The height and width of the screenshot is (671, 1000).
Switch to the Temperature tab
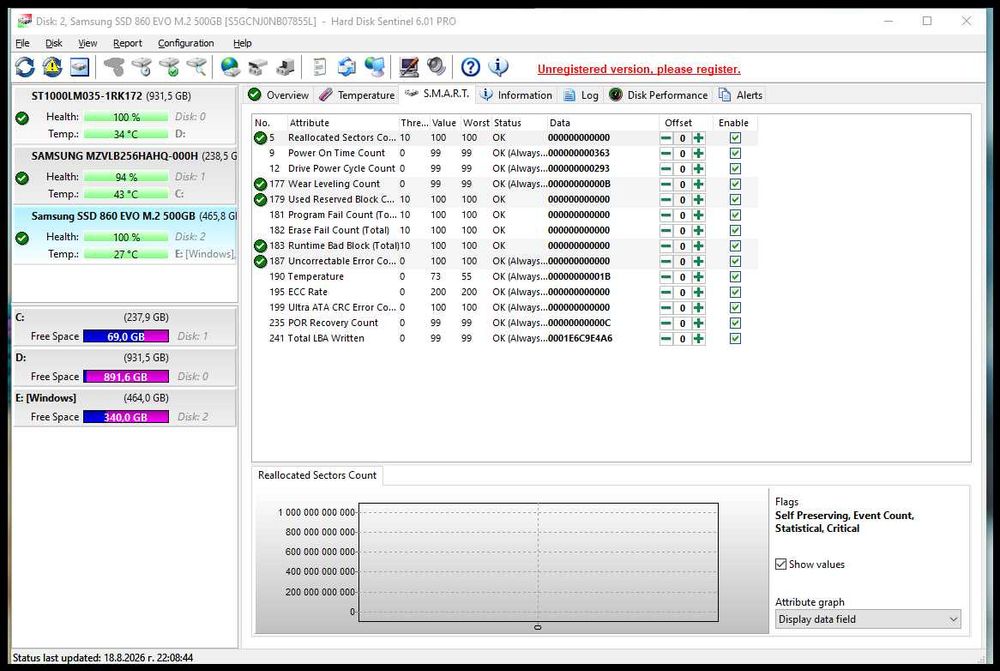[357, 94]
